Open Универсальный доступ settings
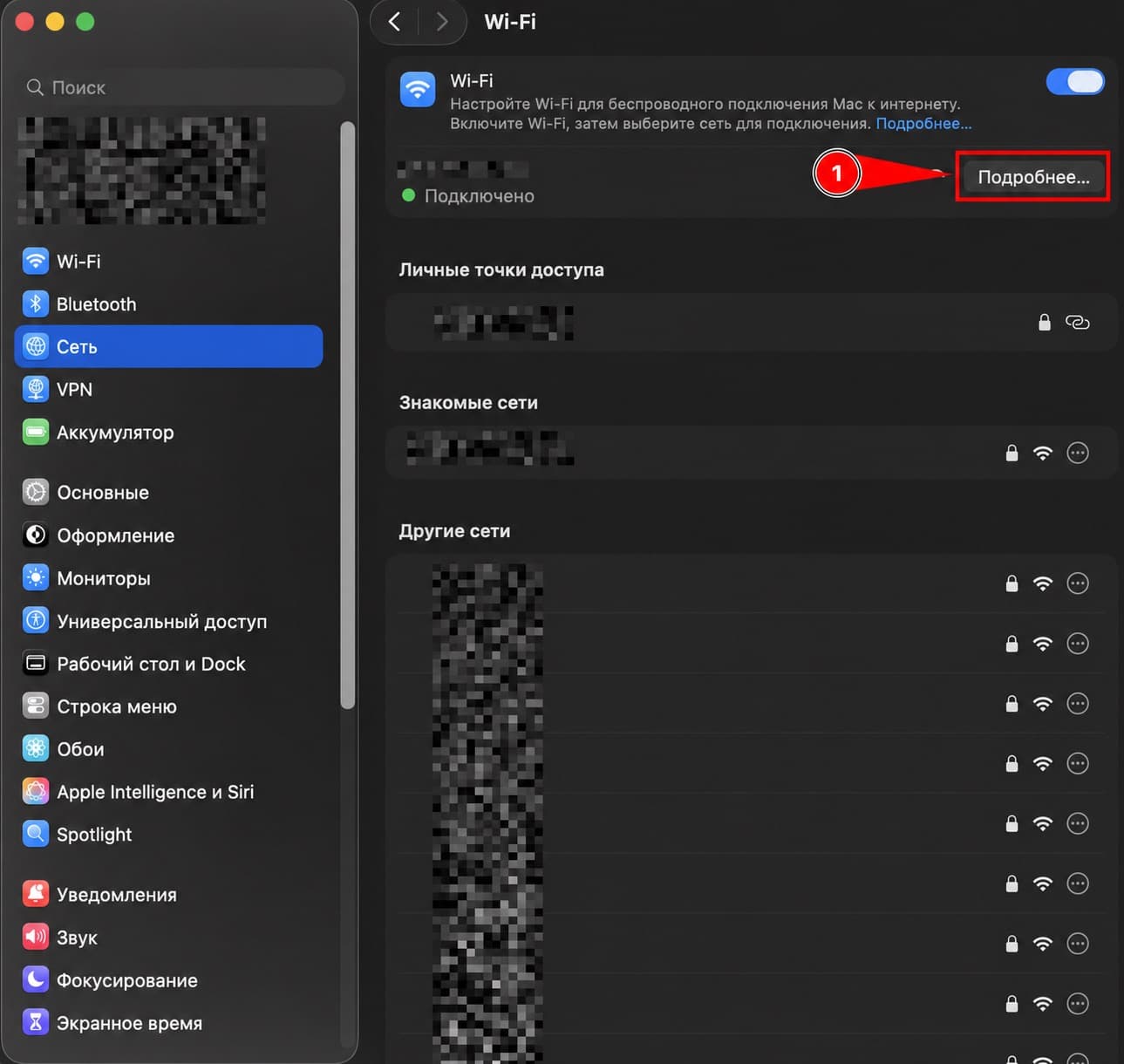This screenshot has height=1064, width=1124. [x=168, y=621]
